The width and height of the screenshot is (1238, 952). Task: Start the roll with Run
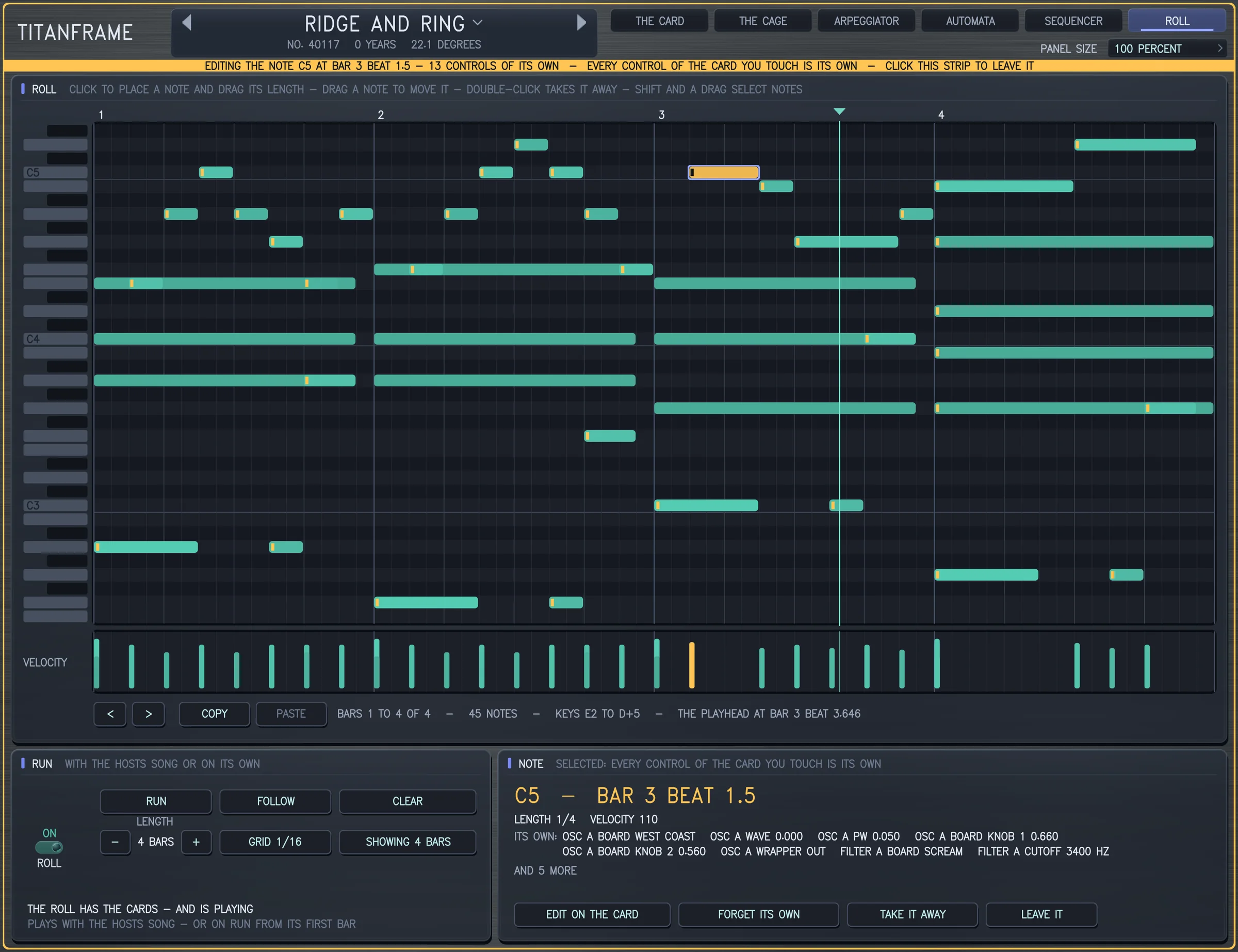click(156, 801)
